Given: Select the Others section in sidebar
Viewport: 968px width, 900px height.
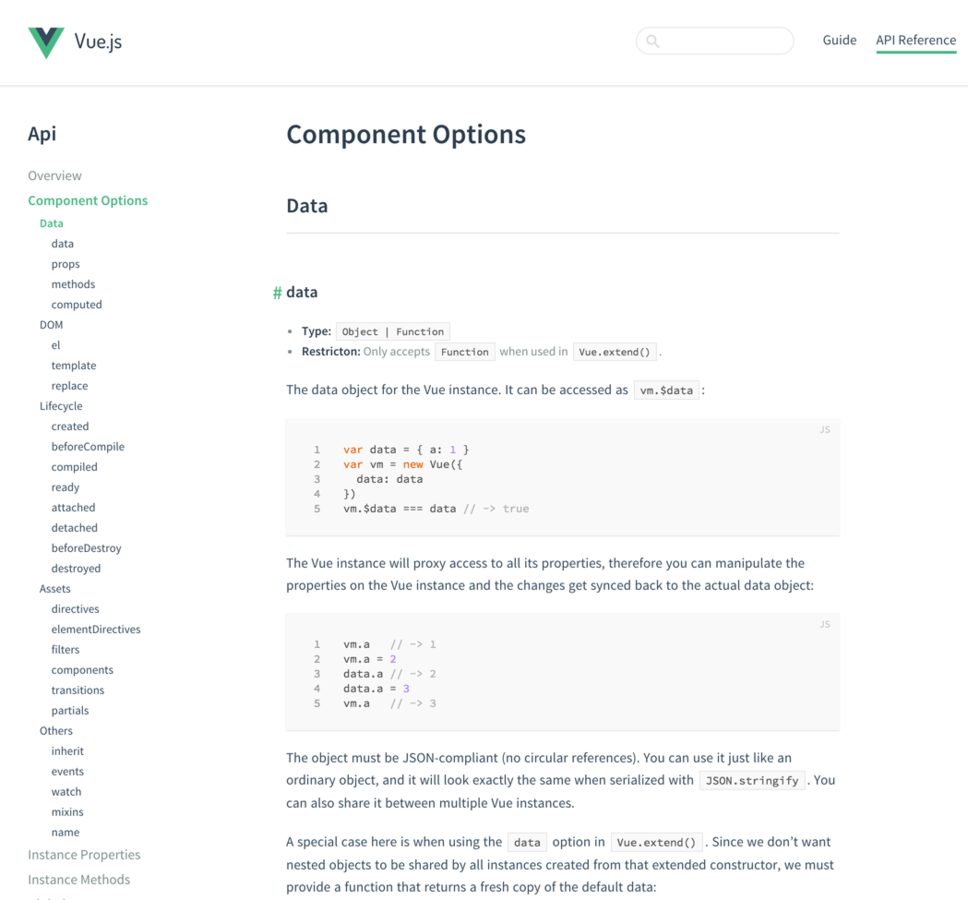Looking at the screenshot, I should pos(56,731).
